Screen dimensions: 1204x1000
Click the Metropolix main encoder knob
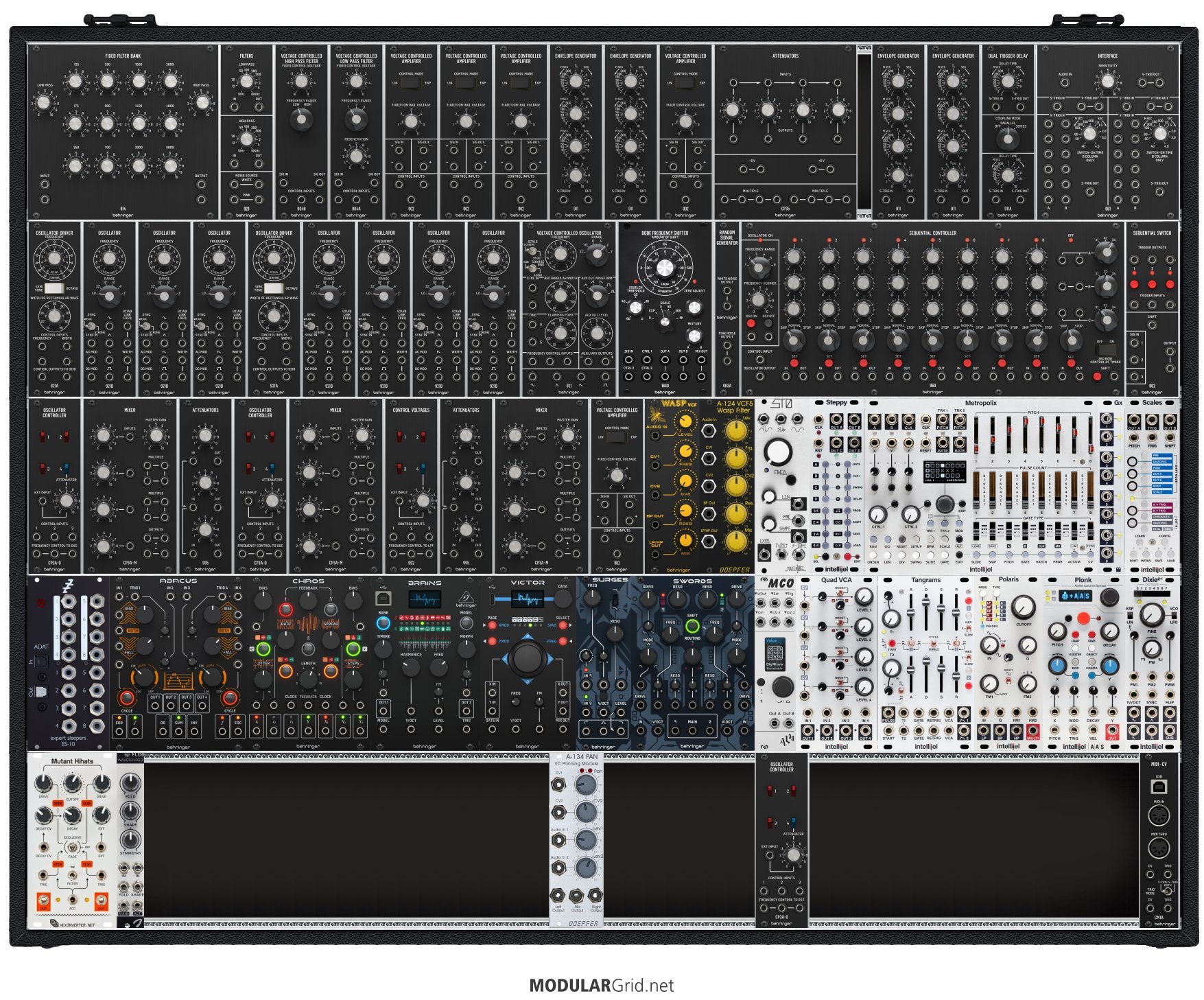point(945,504)
